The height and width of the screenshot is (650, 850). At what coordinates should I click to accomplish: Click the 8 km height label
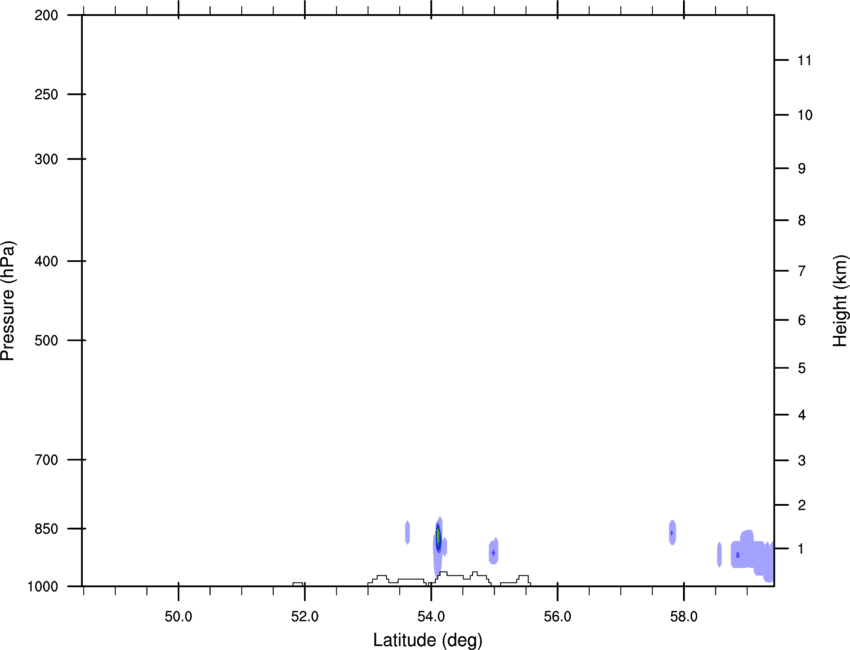point(802,220)
